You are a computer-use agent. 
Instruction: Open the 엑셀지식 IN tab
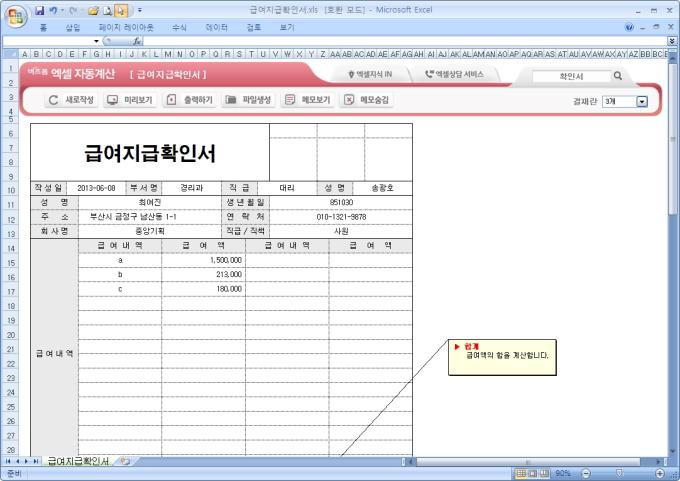(370, 75)
